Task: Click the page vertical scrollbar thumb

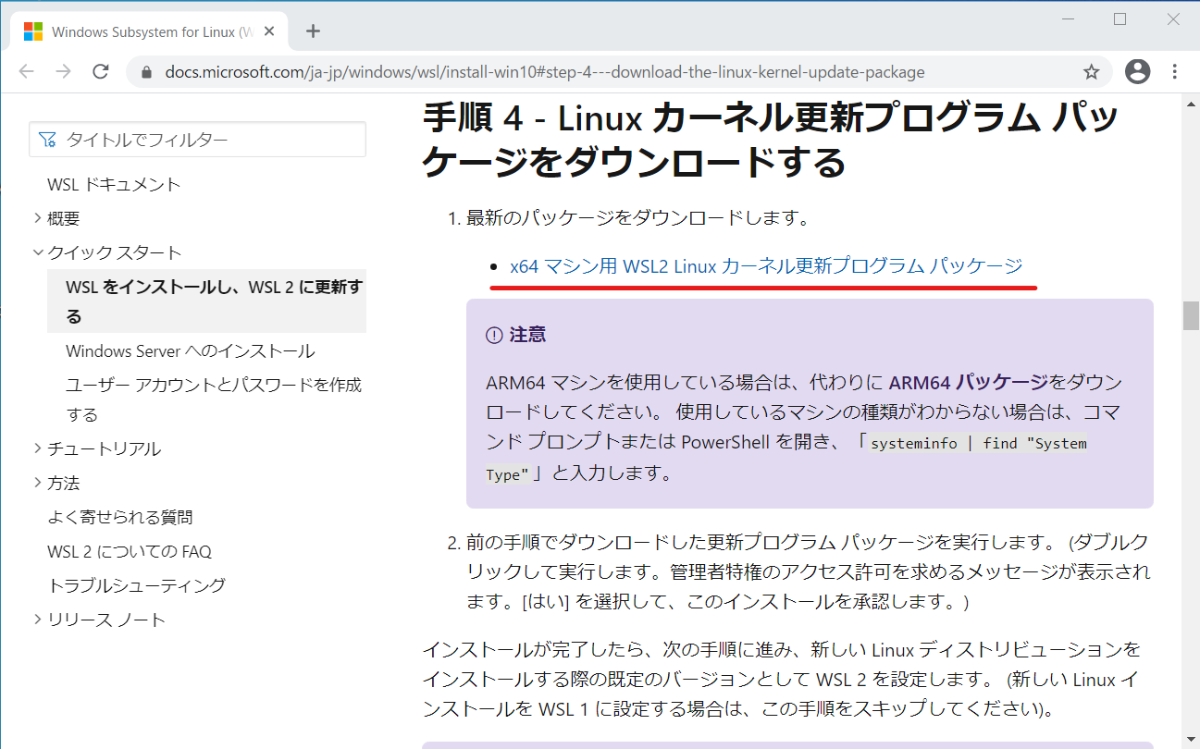Action: point(1190,314)
